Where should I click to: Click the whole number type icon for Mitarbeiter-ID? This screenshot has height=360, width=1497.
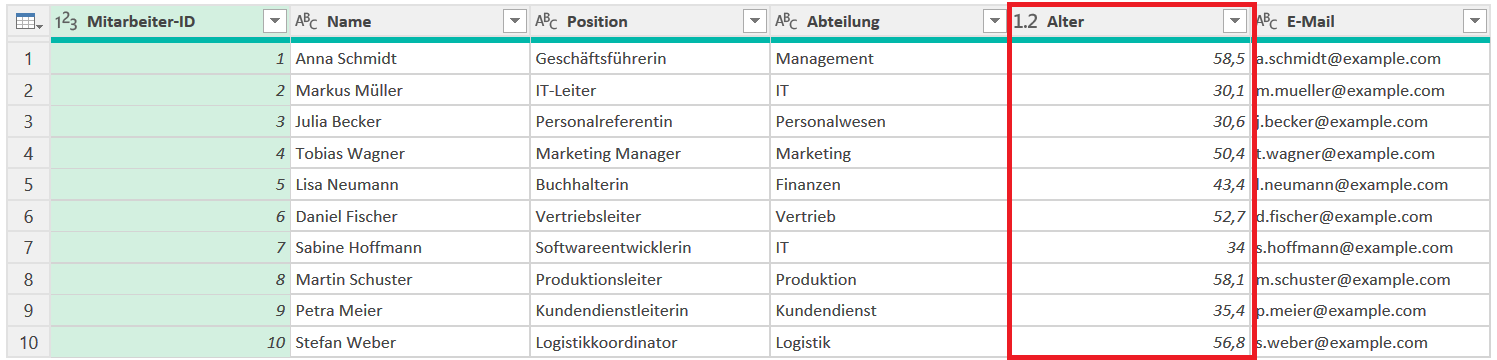pyautogui.click(x=65, y=21)
